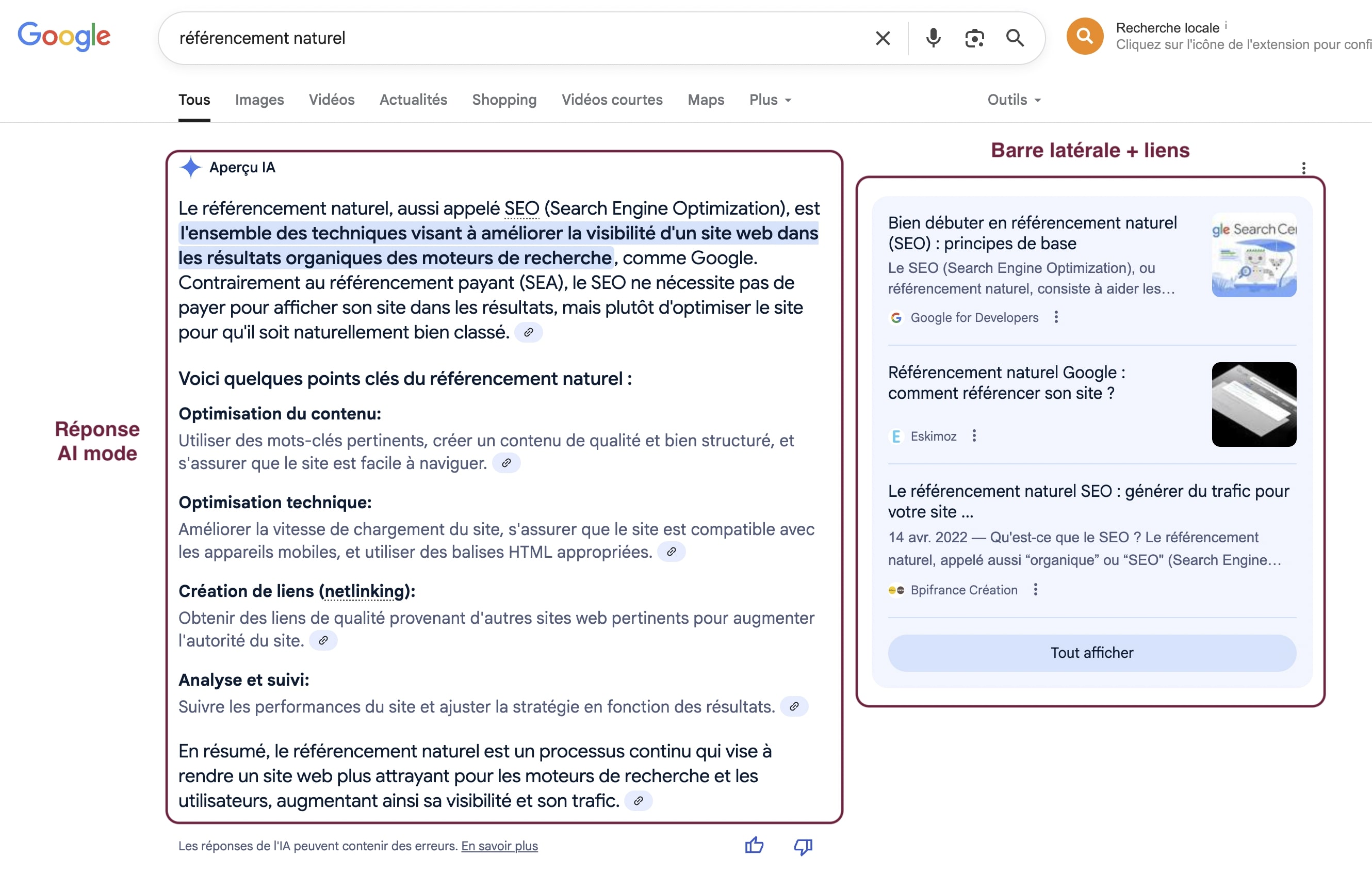Click the Google for Developers favicon
The width and height of the screenshot is (1372, 873).
tap(896, 317)
